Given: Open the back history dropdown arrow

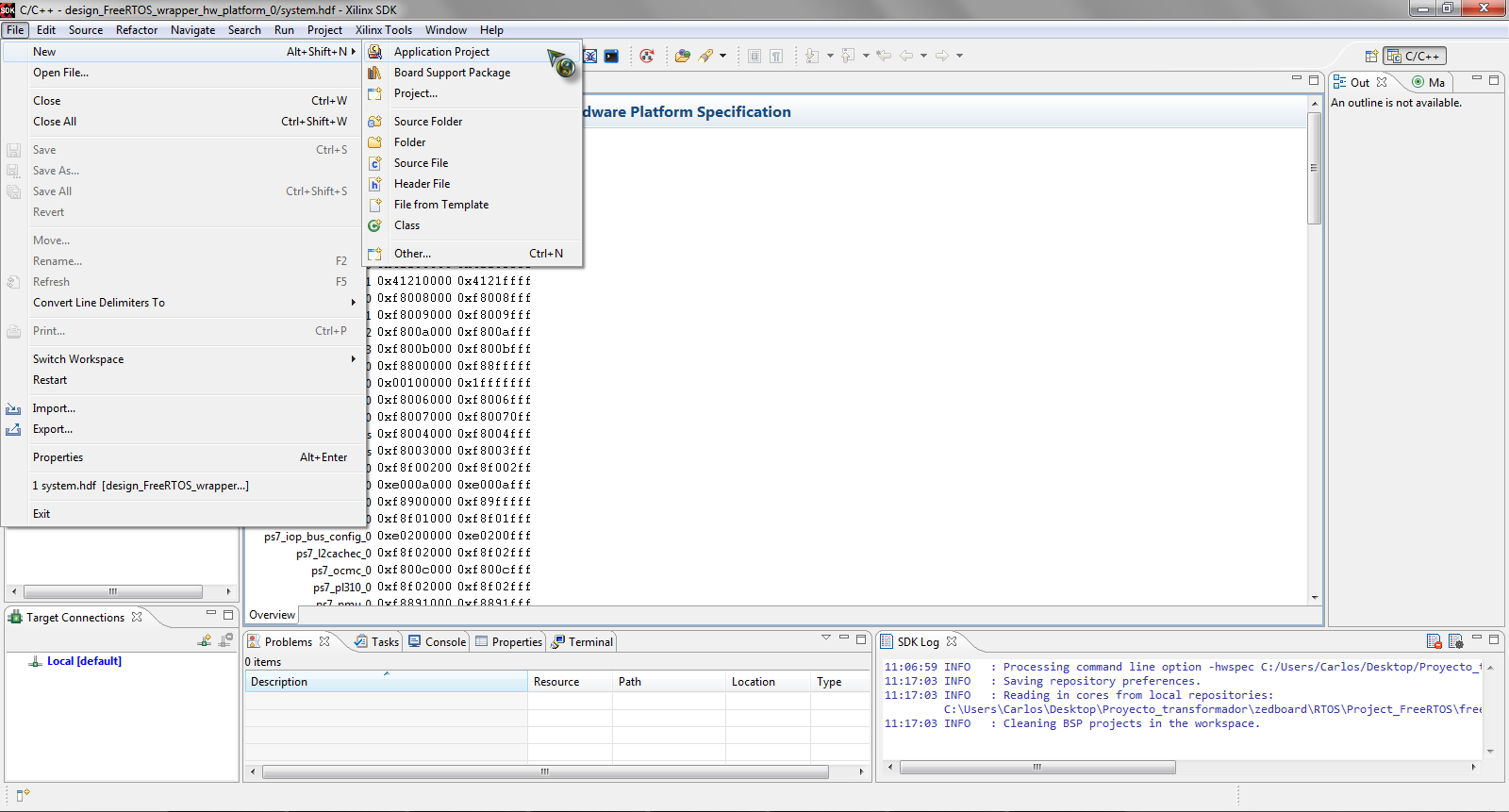Looking at the screenshot, I should coord(923,56).
